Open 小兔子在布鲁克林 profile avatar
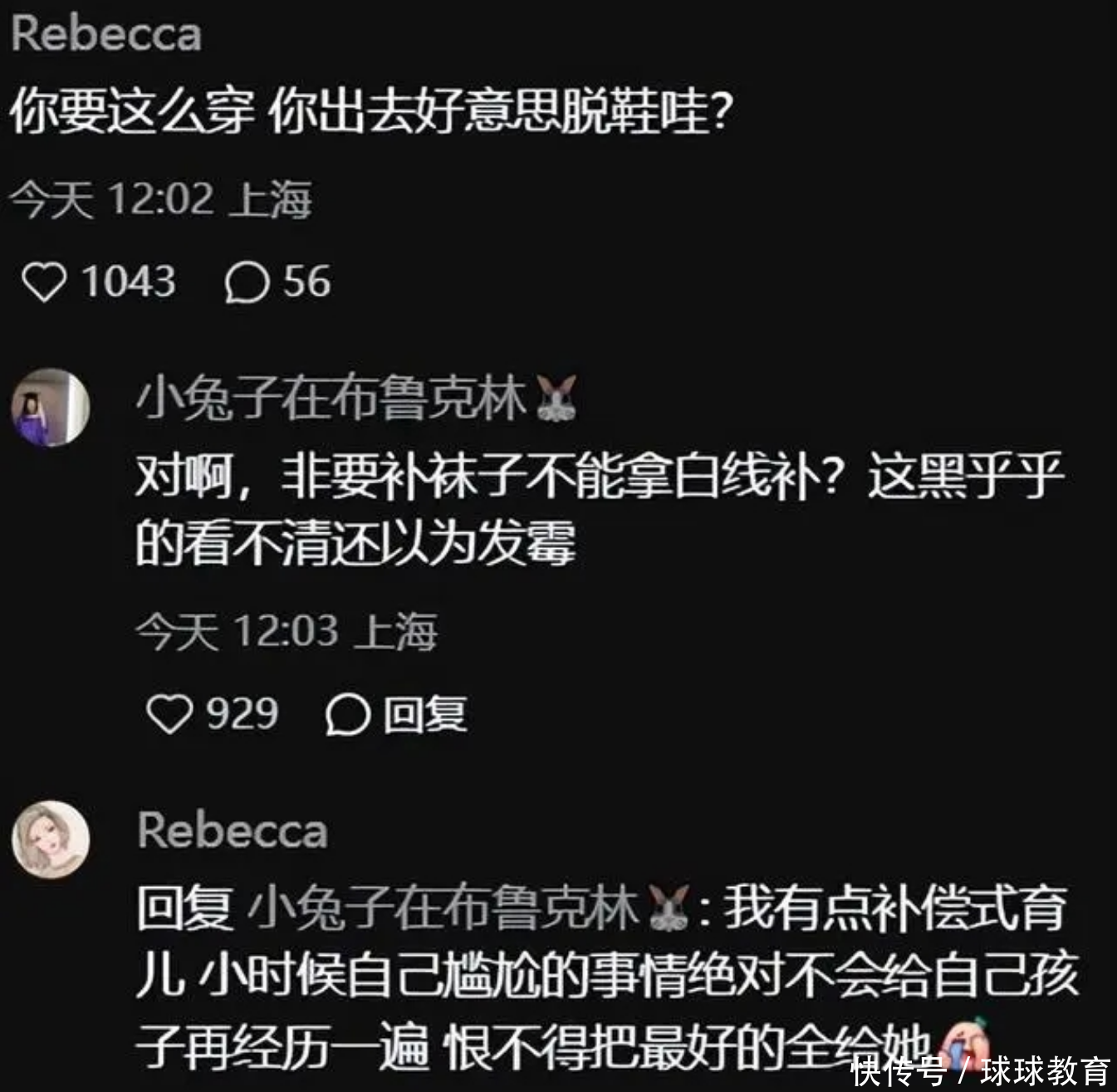The image size is (1117, 1092). tap(51, 408)
